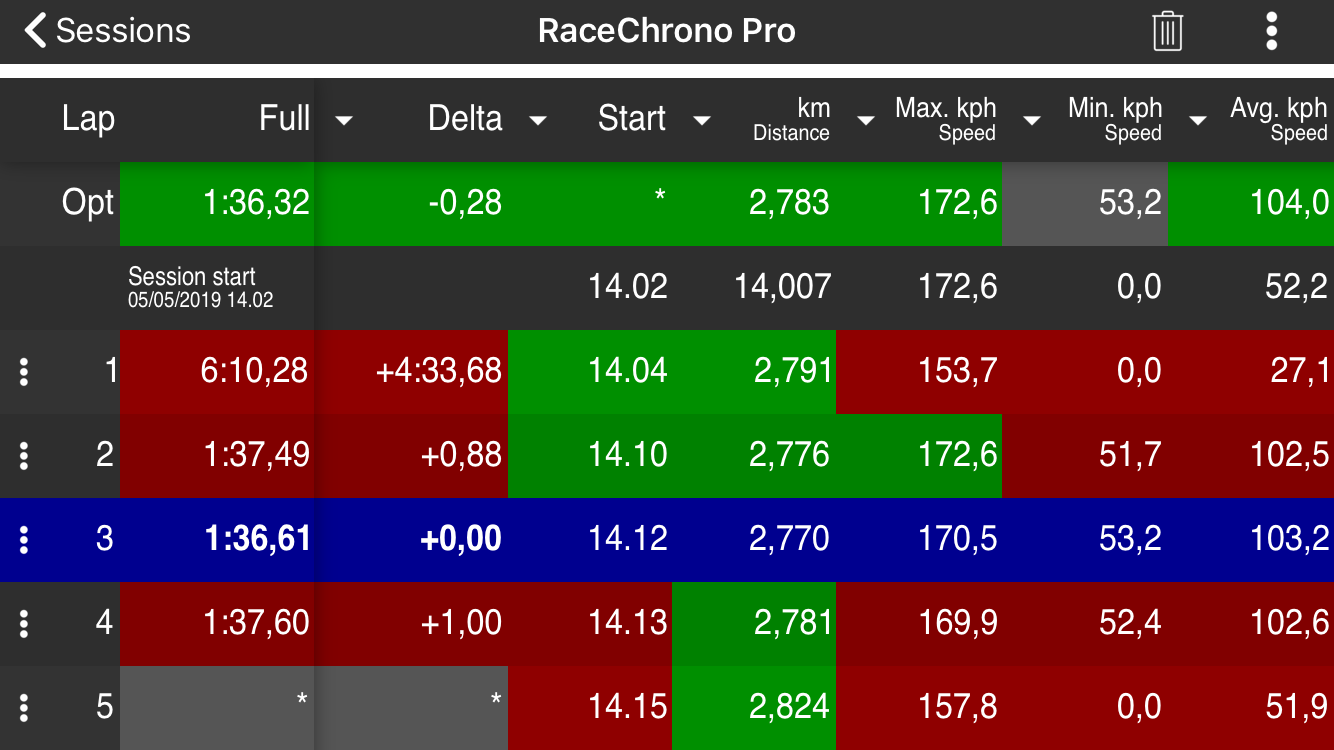The width and height of the screenshot is (1334, 750).
Task: Open options menu for lap 2
Action: (24, 456)
